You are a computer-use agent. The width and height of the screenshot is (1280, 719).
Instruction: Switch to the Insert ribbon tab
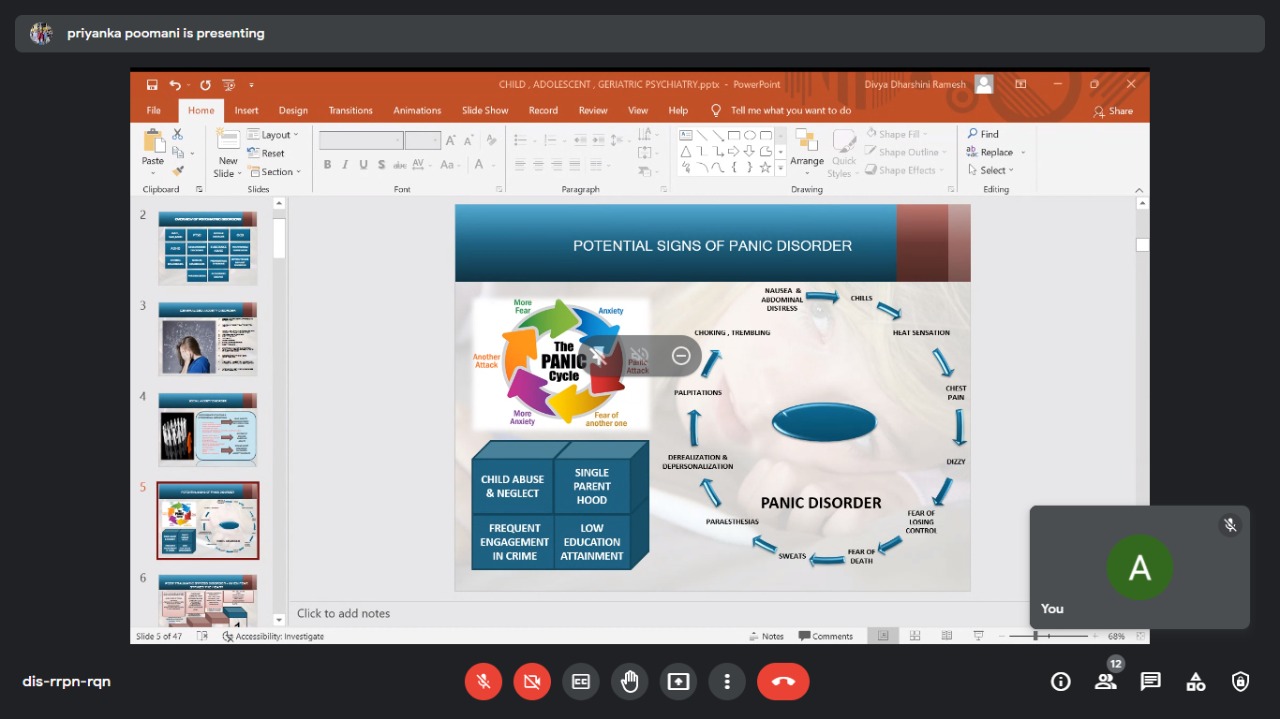[x=246, y=111]
